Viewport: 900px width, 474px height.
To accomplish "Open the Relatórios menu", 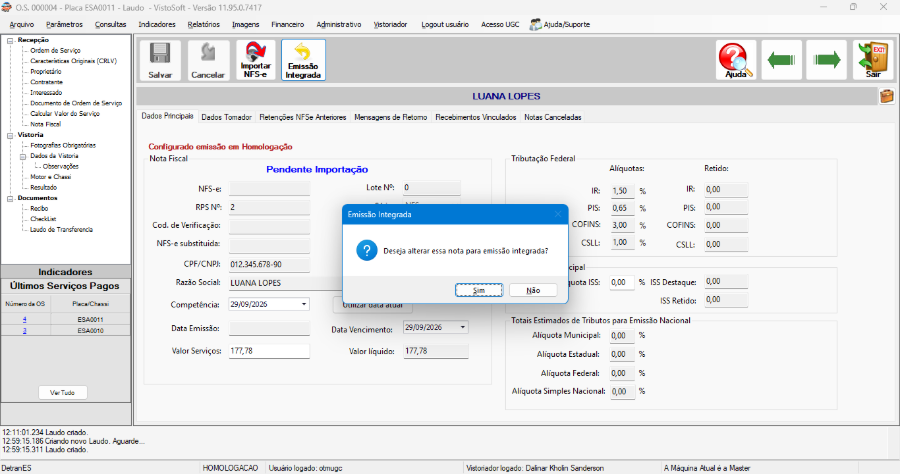I will (203, 25).
